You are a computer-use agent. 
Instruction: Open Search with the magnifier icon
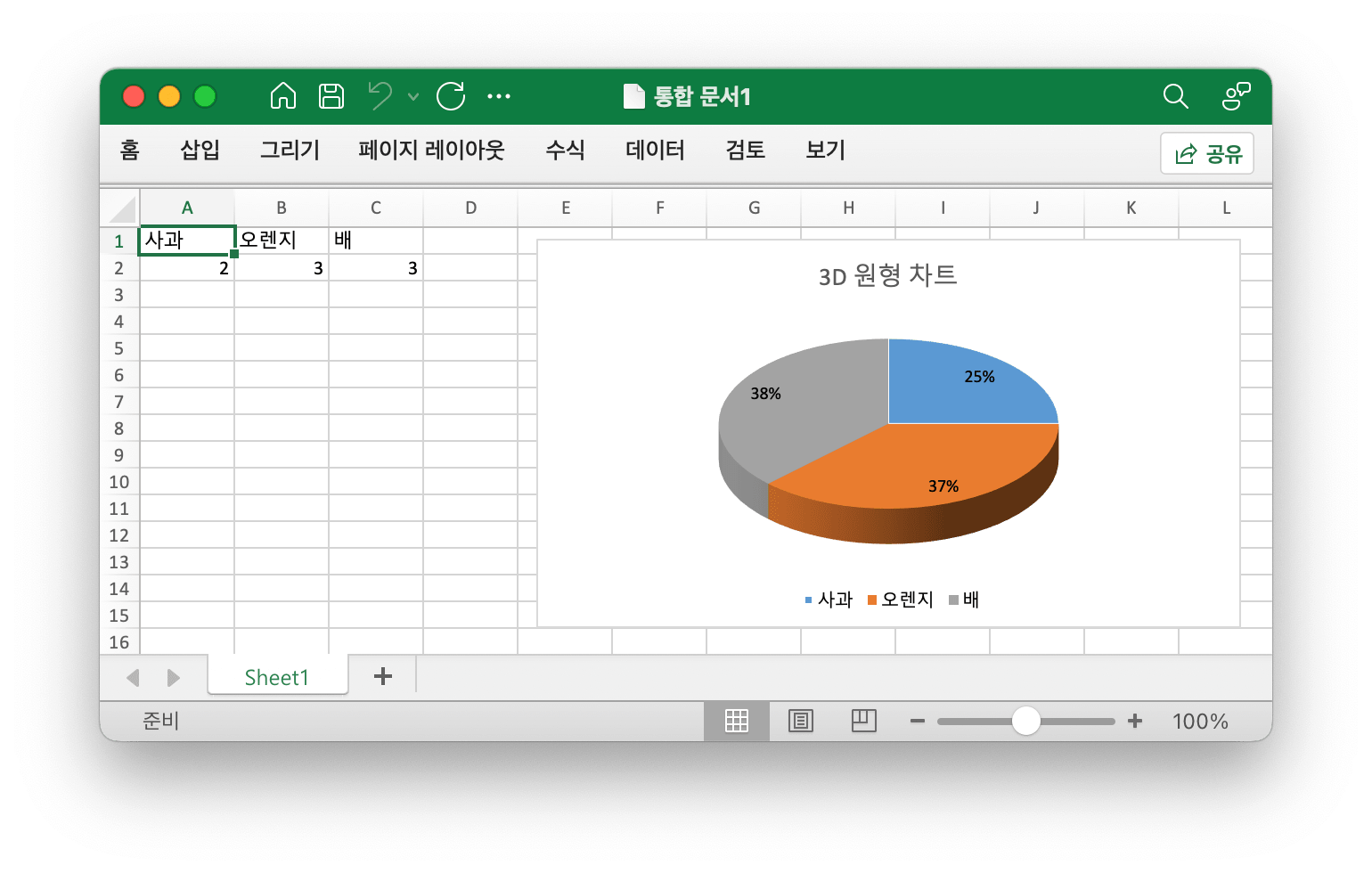click(x=1175, y=96)
